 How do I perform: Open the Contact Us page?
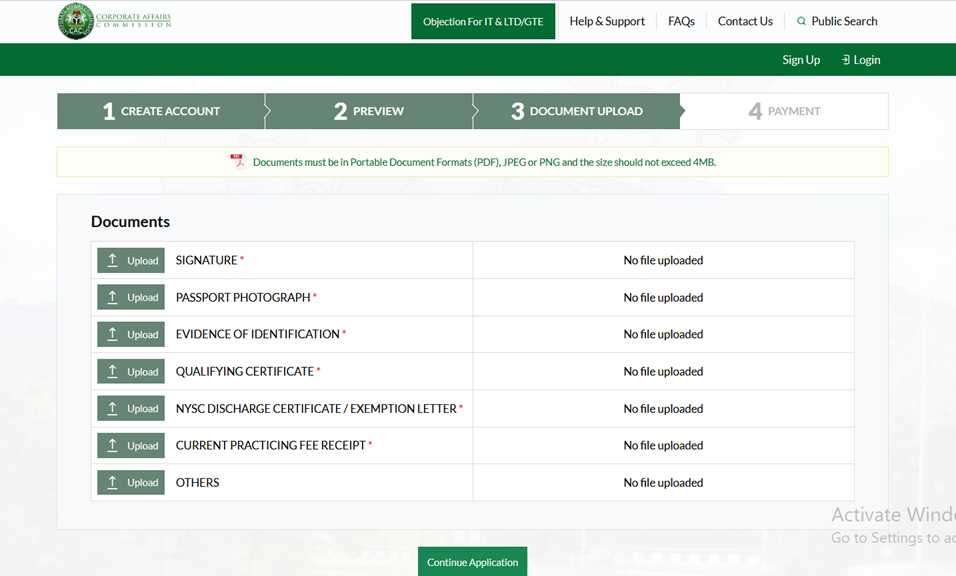tap(745, 21)
